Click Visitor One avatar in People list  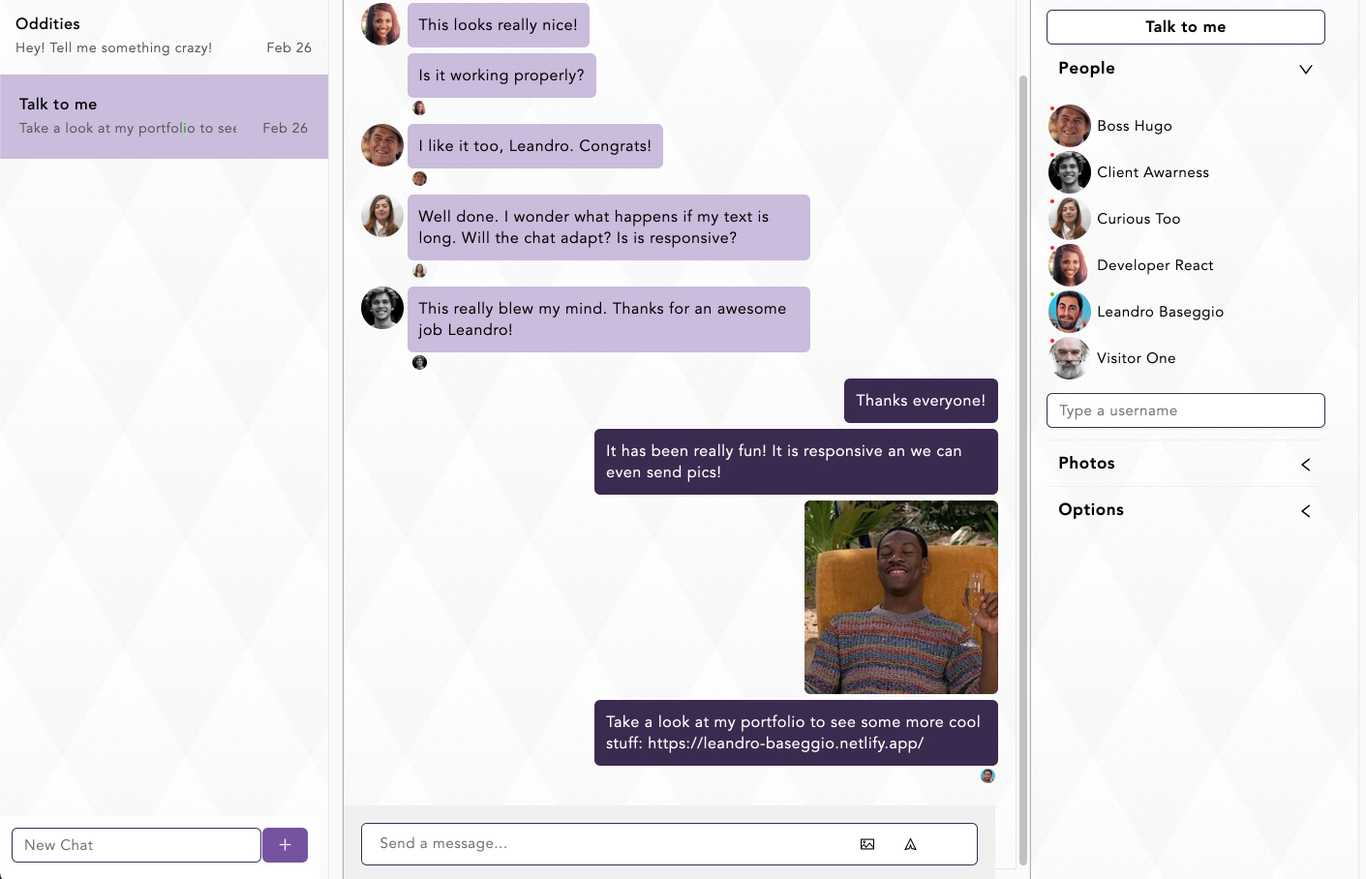click(x=1069, y=358)
